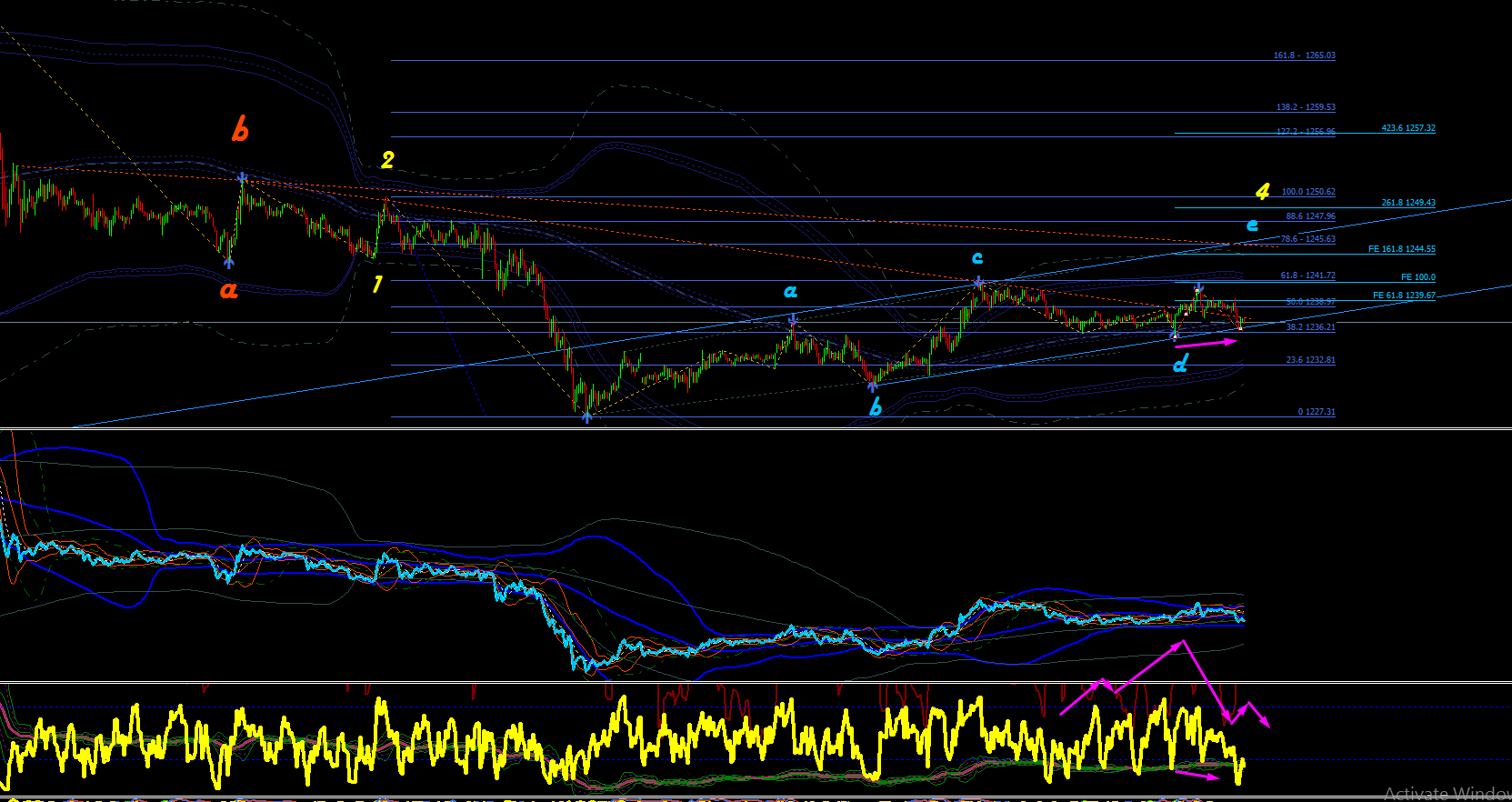Viewport: 1512px width, 802px height.
Task: Select the "0 1227.31" Fibonacci base label
Action: pyautogui.click(x=1317, y=412)
